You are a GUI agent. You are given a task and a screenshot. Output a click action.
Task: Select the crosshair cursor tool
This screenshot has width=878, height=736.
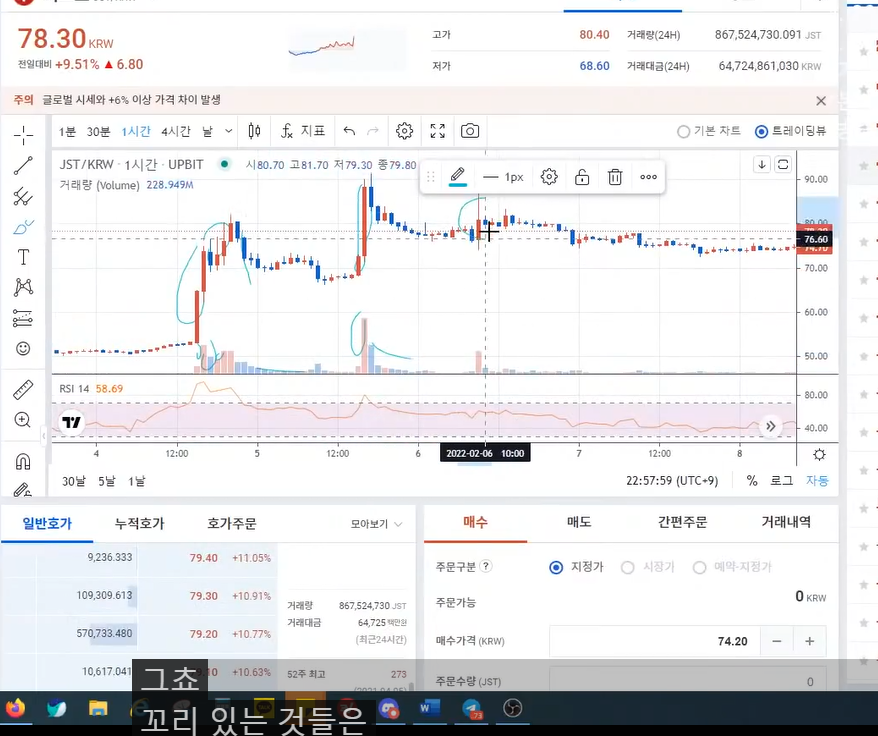coord(23,135)
